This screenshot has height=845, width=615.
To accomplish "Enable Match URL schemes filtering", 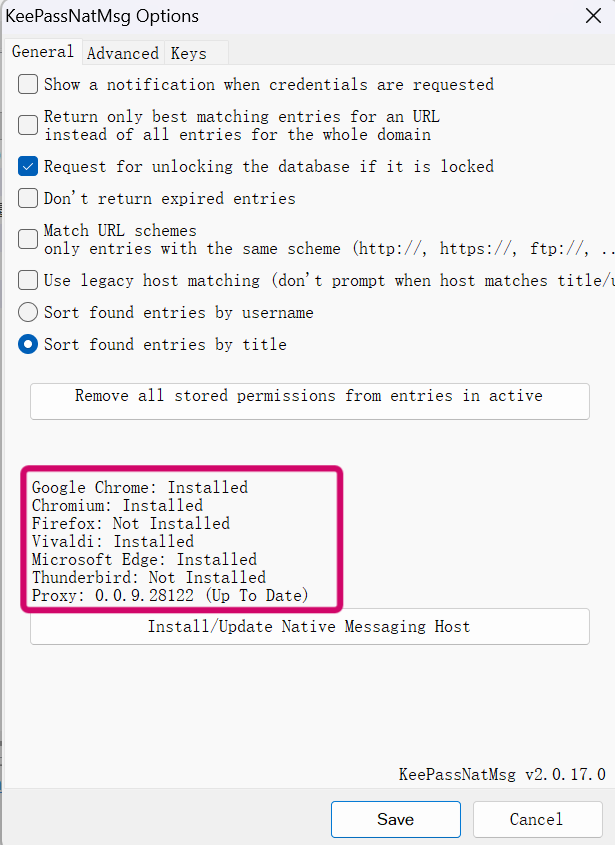I will pyautogui.click(x=27, y=238).
